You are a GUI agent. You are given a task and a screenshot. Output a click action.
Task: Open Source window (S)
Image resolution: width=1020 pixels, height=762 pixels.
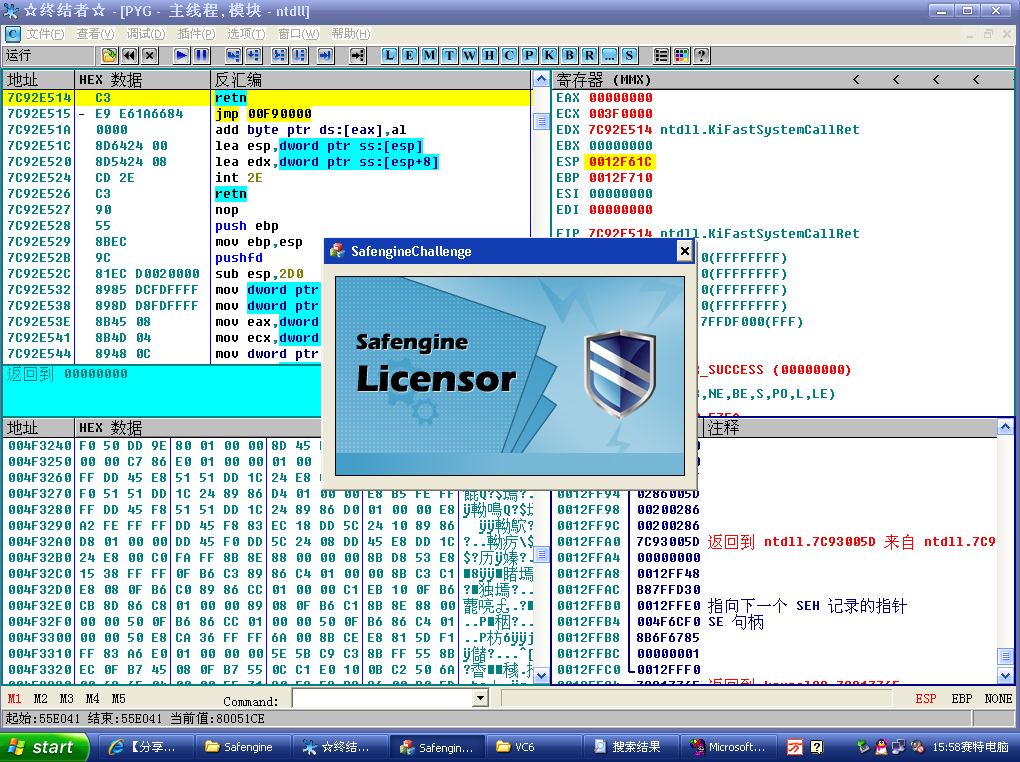629,55
